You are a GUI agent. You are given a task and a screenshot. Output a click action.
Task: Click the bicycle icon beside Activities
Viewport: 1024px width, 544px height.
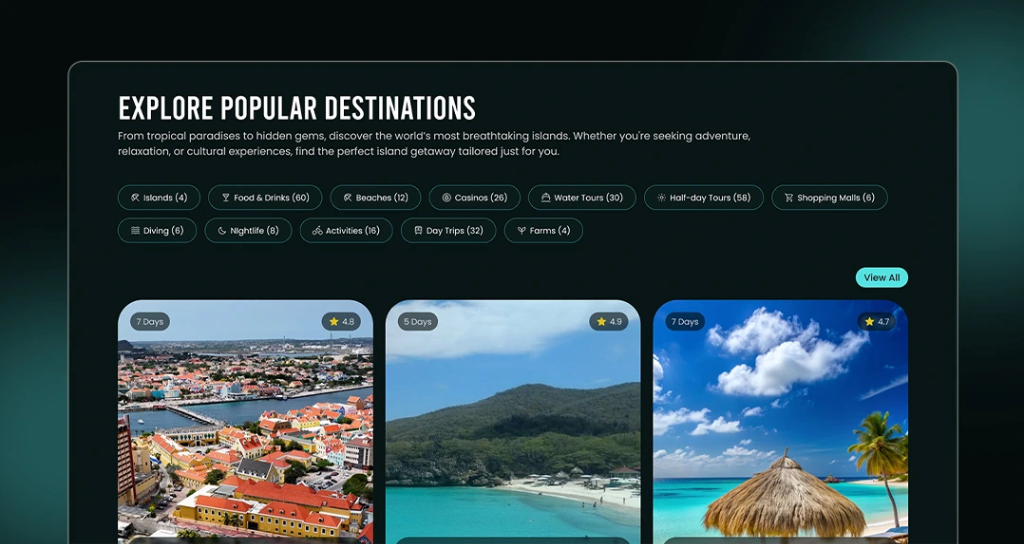tap(317, 231)
